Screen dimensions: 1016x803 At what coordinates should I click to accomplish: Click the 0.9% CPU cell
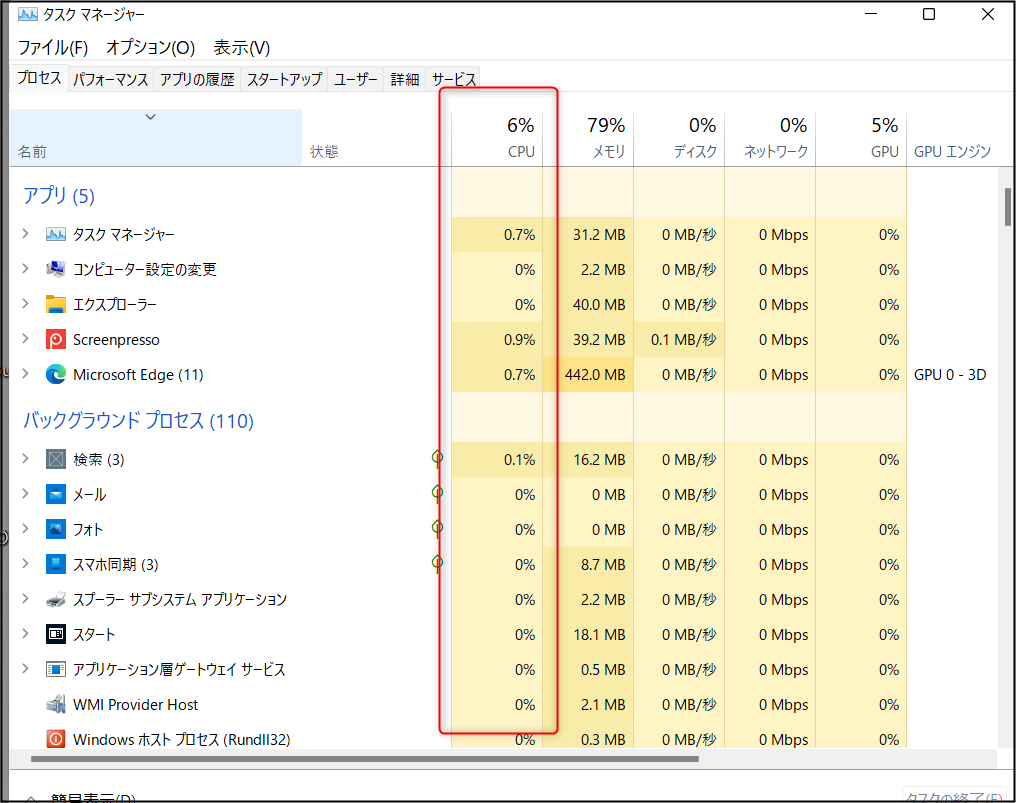click(497, 340)
